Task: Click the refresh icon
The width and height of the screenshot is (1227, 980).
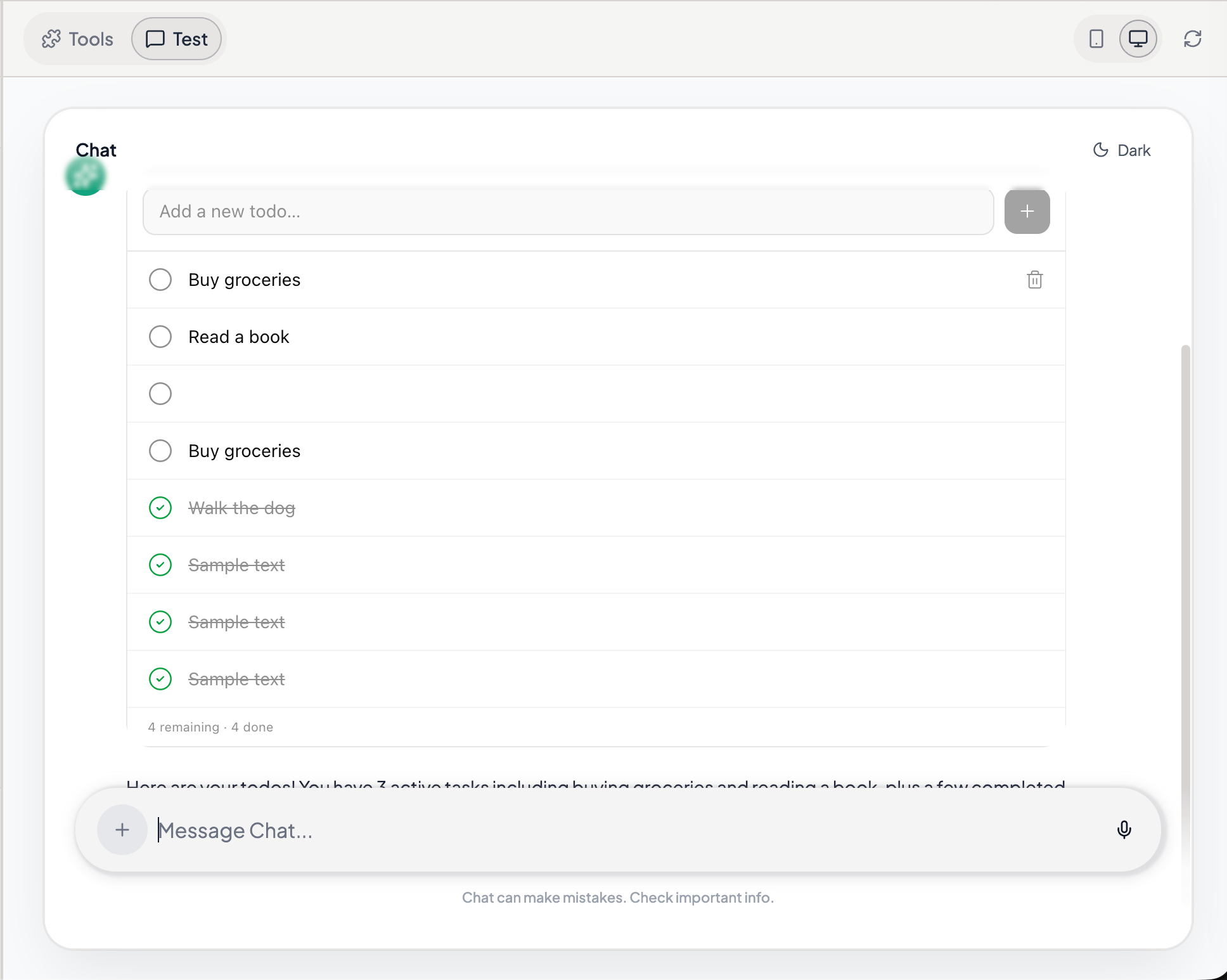Action: pos(1192,39)
